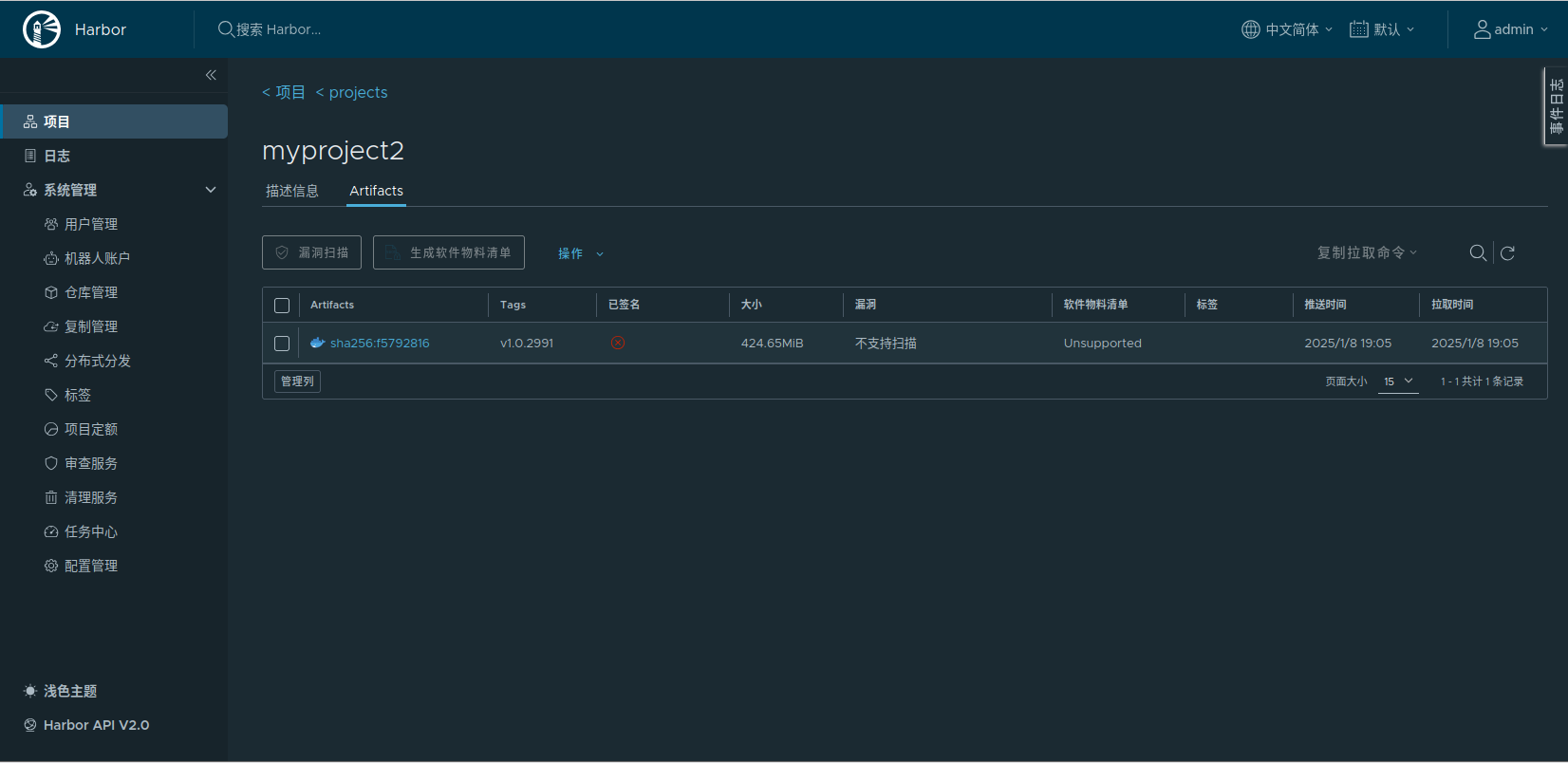Screen dimensions: 1568x763
Task: Click the 漏洞 column header
Action: (x=866, y=305)
